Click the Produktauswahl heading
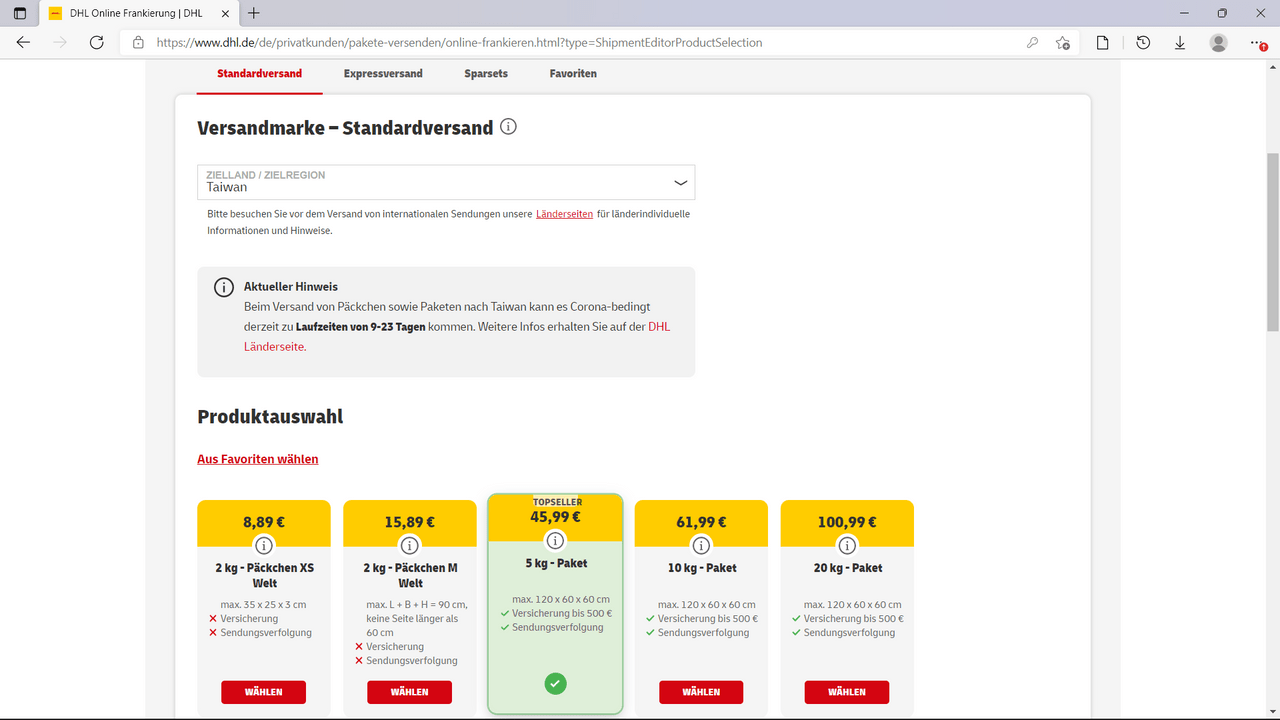Viewport: 1280px width, 720px height. [x=270, y=417]
